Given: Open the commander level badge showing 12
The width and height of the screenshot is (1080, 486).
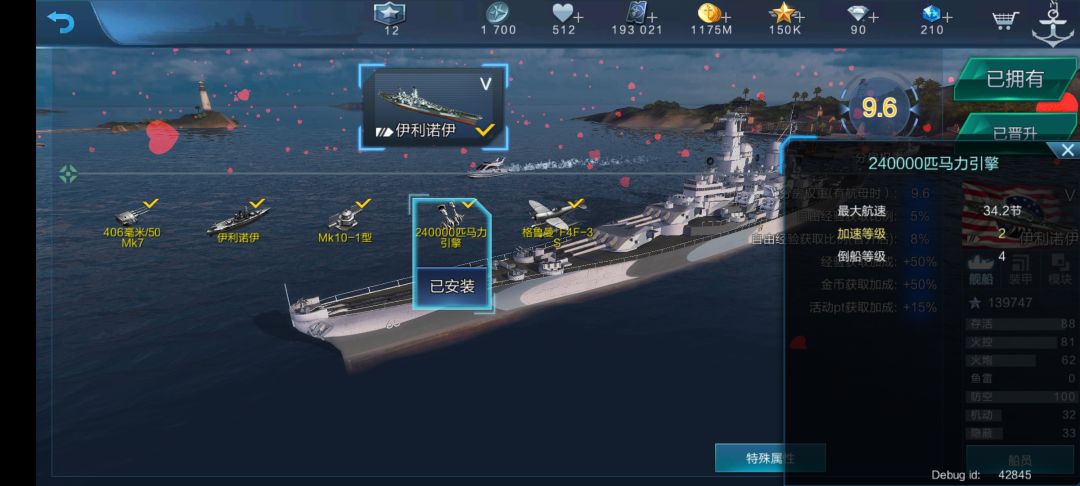Looking at the screenshot, I should 390,19.
